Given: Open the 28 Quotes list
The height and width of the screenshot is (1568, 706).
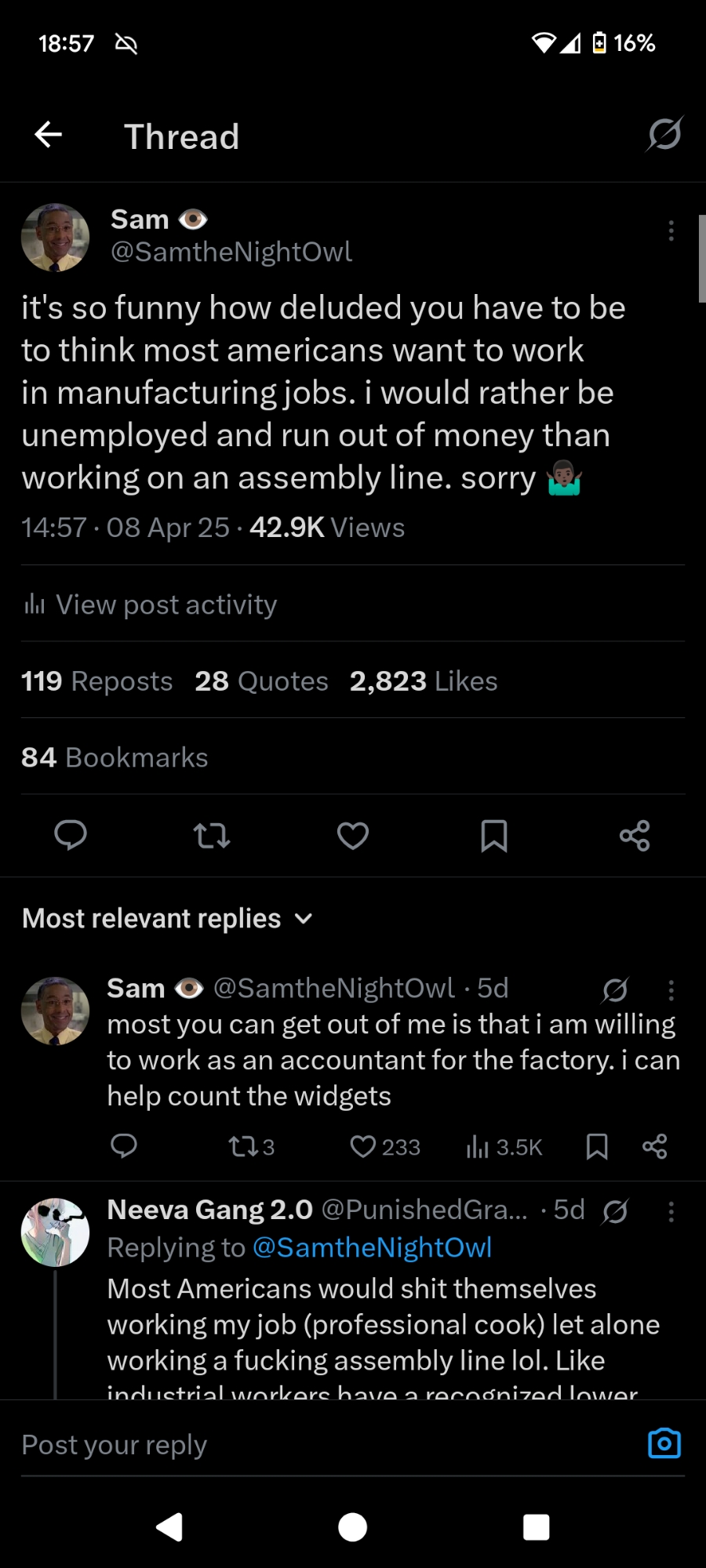Looking at the screenshot, I should tap(261, 681).
